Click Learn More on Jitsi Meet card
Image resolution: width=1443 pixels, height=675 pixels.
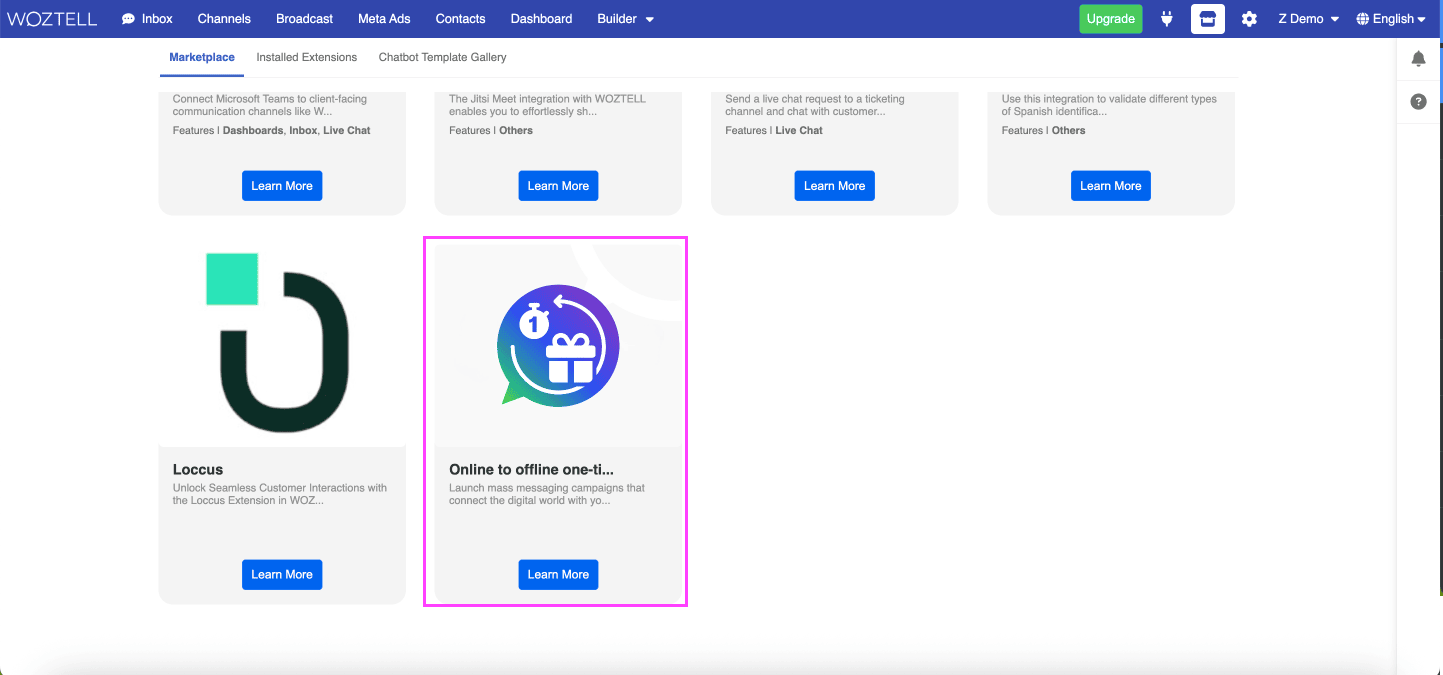tap(558, 186)
